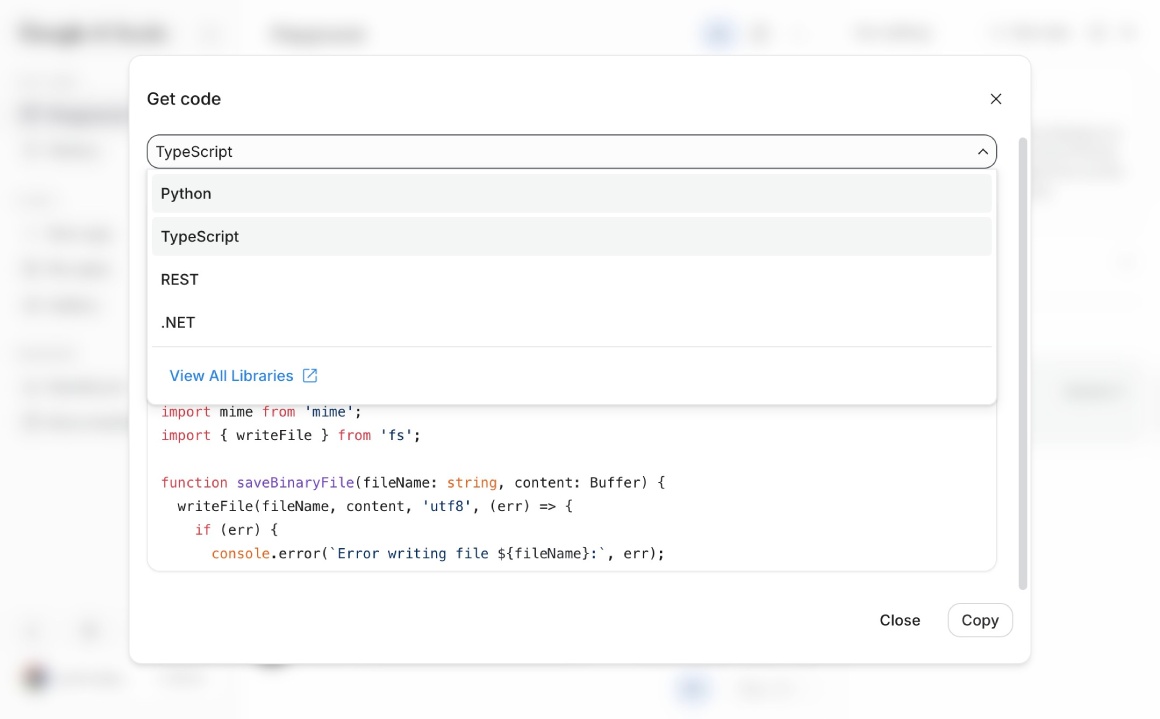The image size is (1160, 719).
Task: Copy the code with Copy button
Action: [x=979, y=621]
